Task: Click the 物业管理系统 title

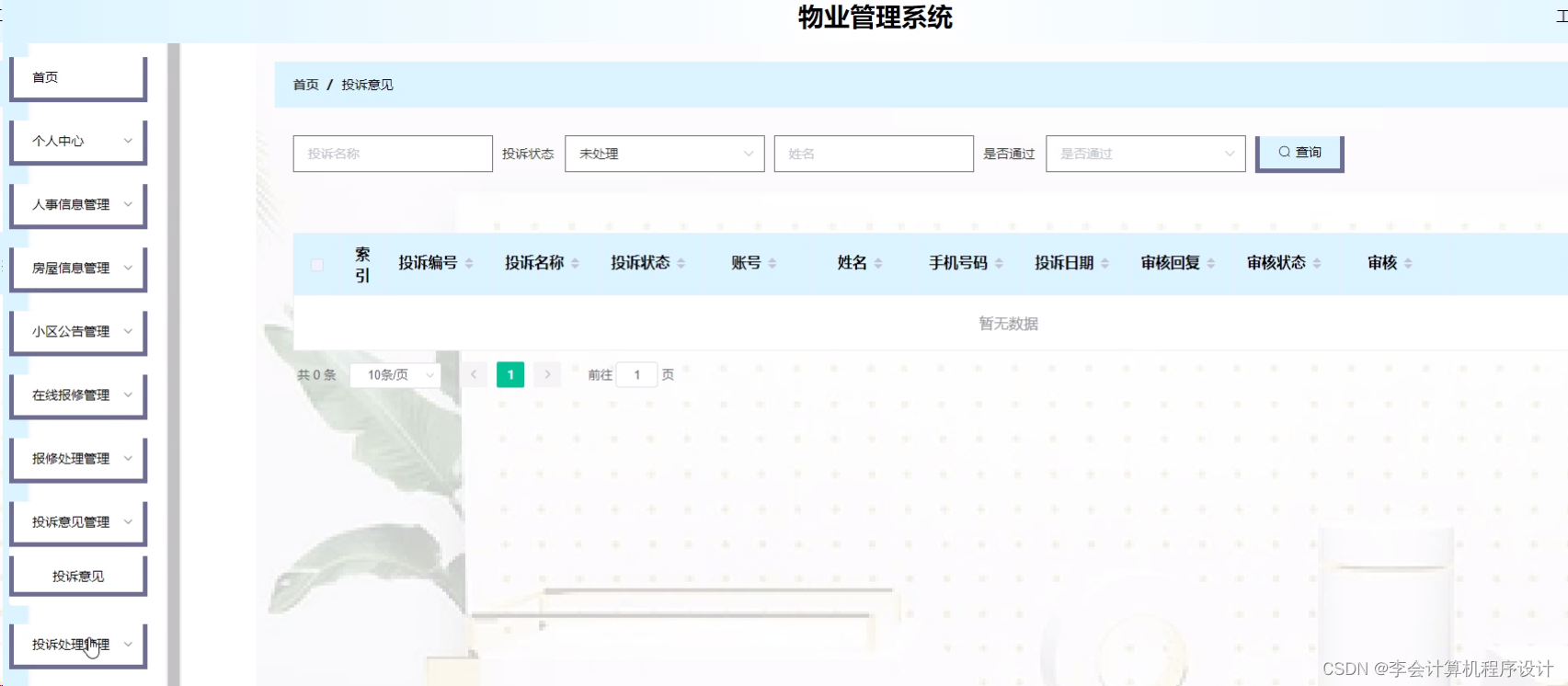Action: (x=875, y=17)
